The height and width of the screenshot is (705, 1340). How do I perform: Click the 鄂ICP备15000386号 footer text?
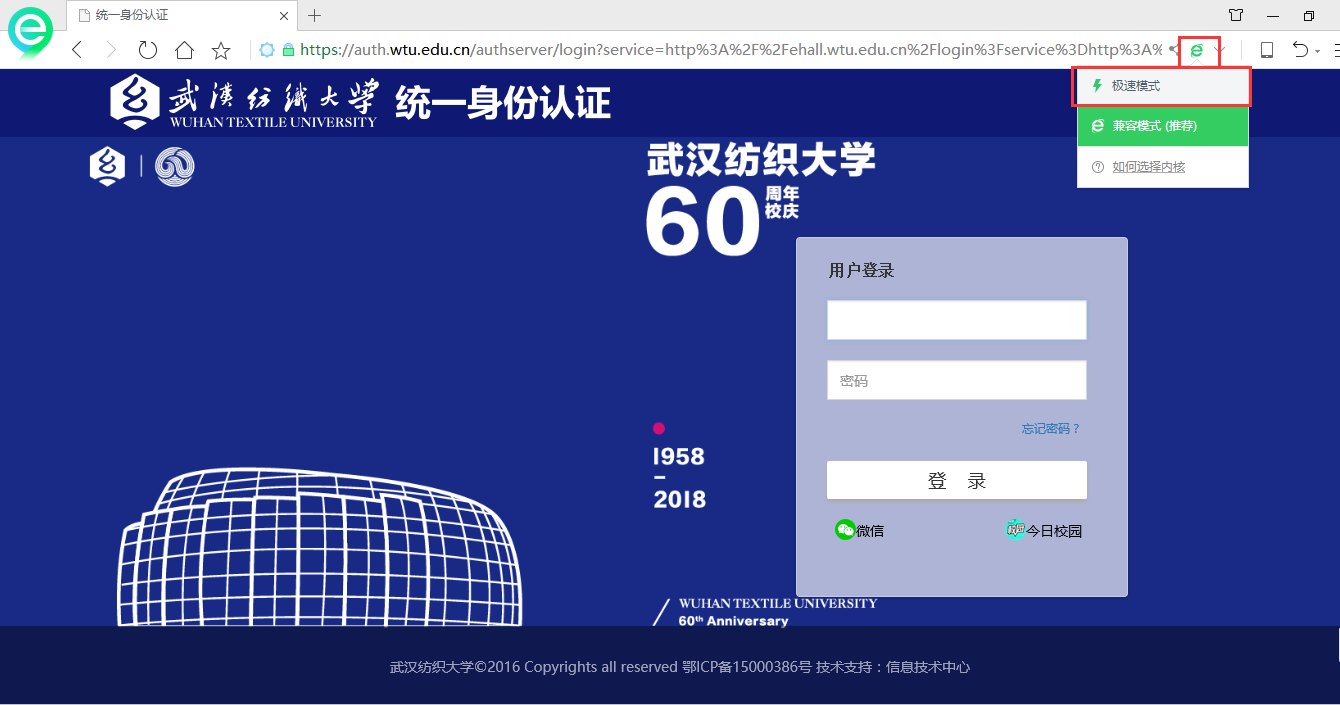tap(747, 667)
